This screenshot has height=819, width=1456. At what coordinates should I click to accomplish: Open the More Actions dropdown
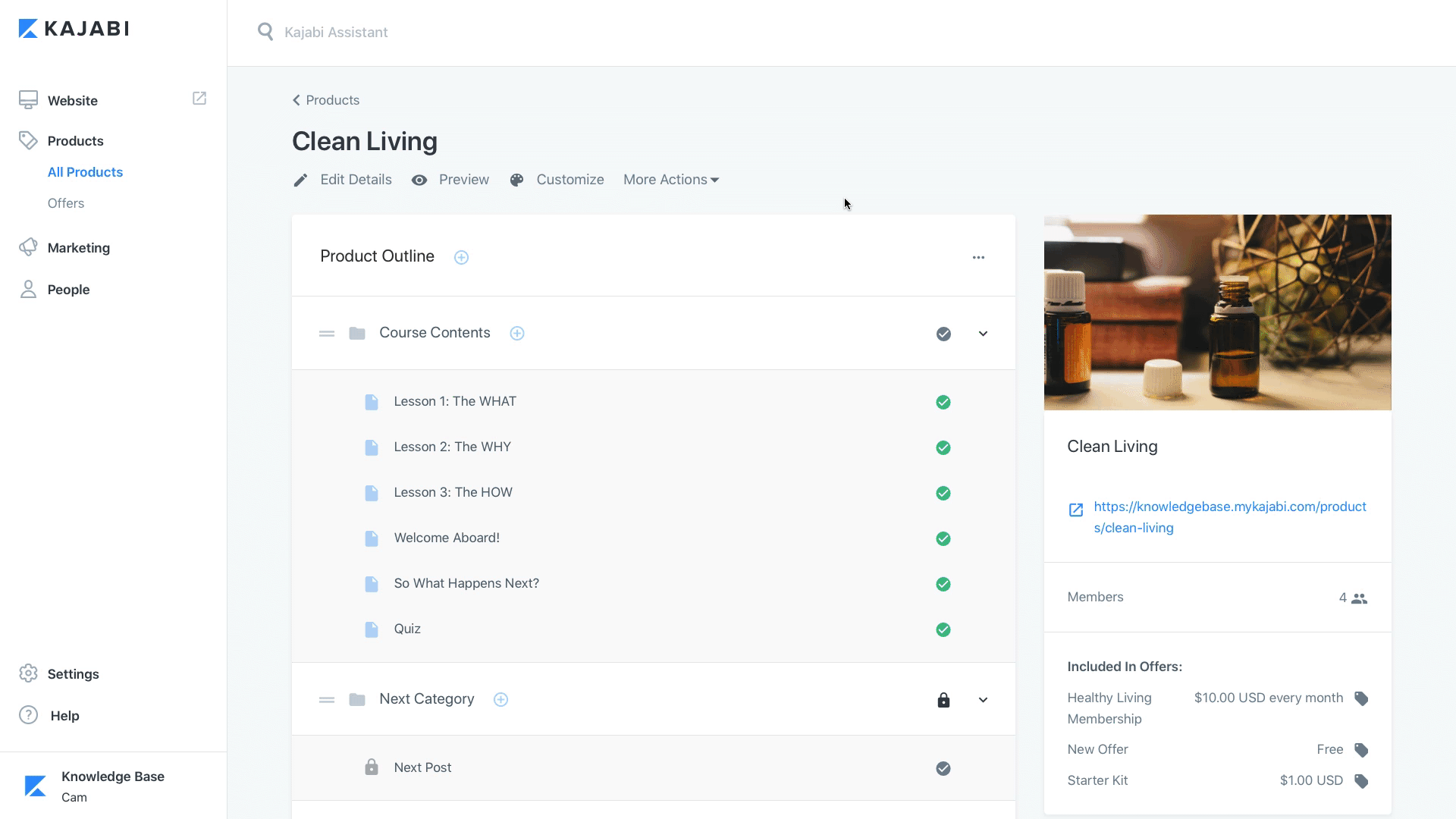click(671, 180)
